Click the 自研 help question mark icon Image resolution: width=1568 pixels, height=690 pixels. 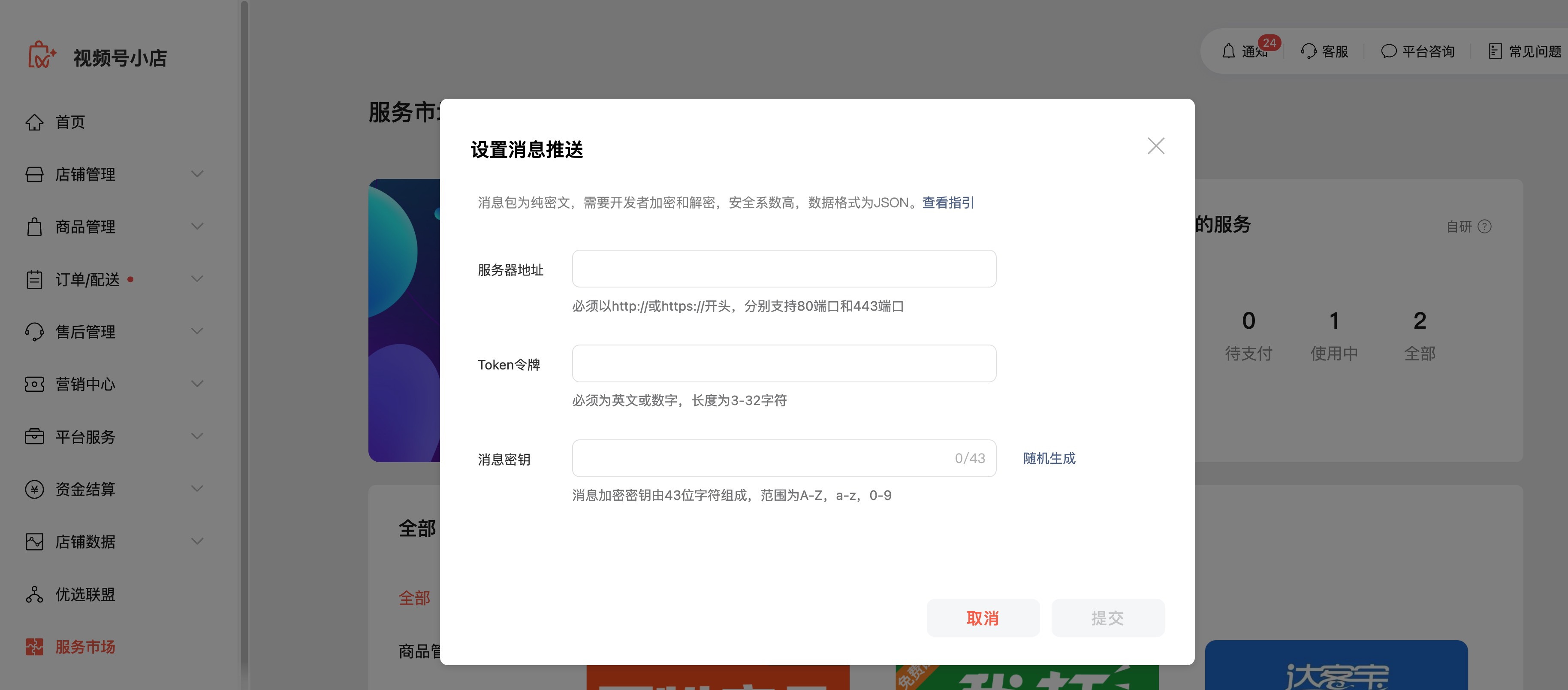click(x=1485, y=227)
